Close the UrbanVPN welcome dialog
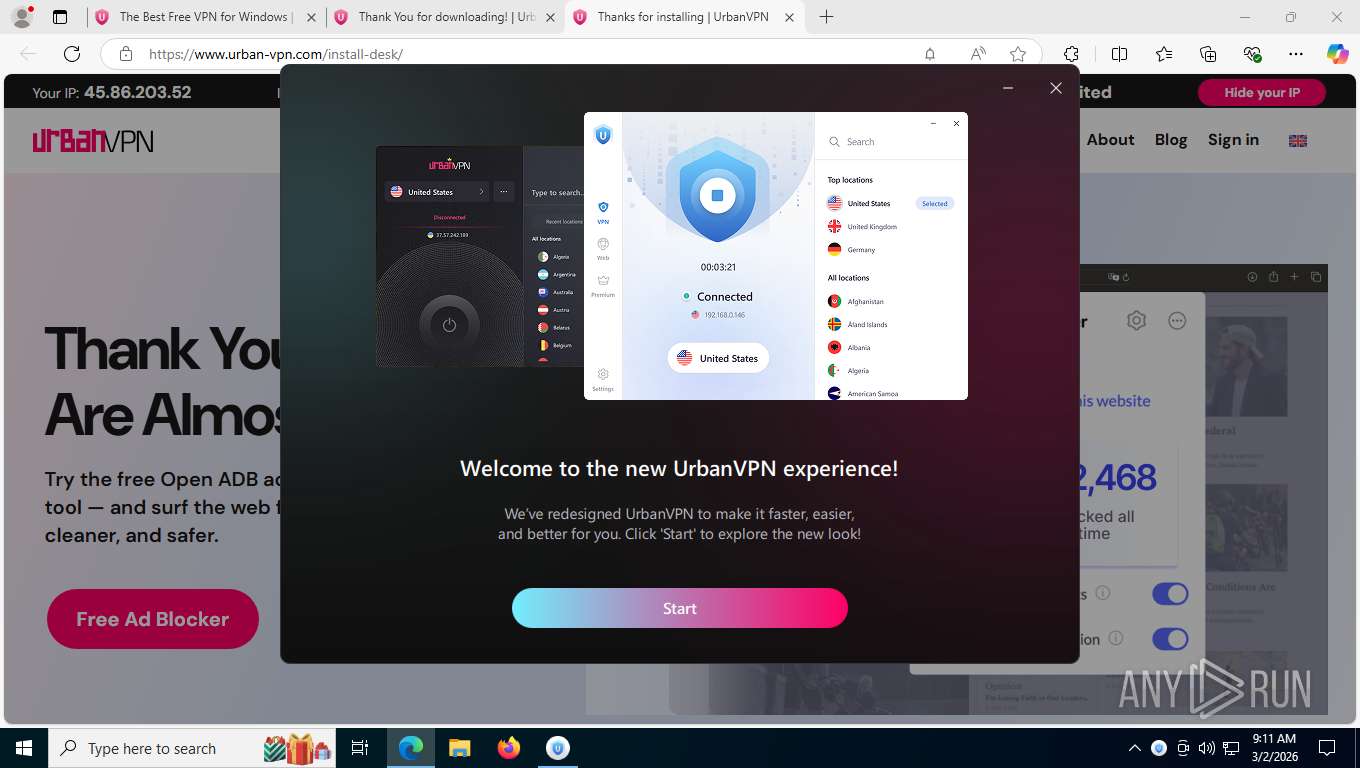This screenshot has width=1360, height=768. point(1056,88)
